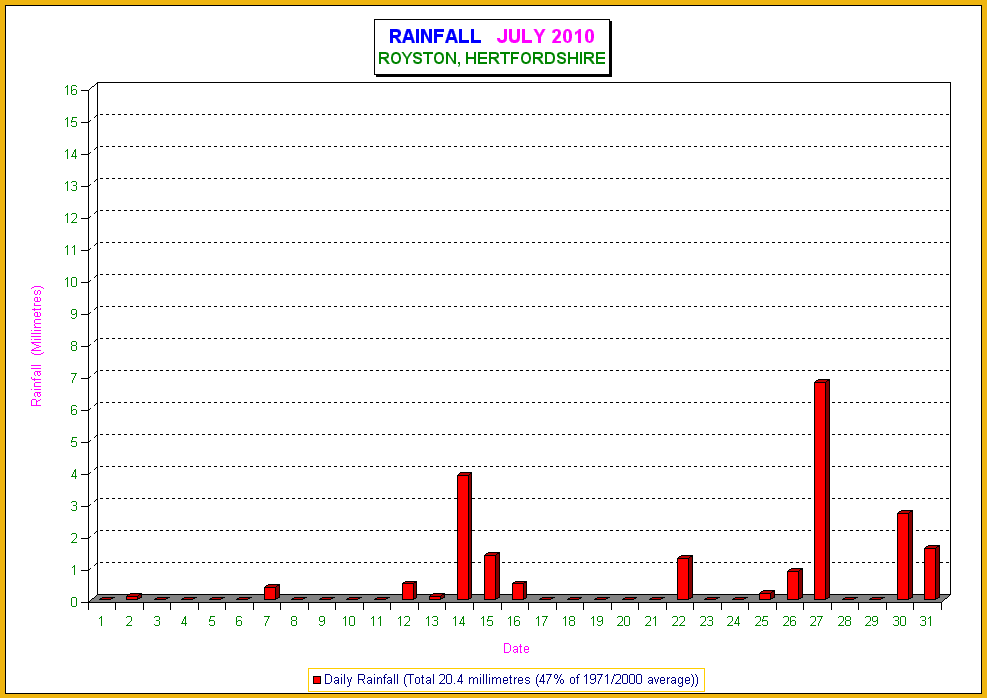Click y-axis value 13
The image size is (987, 698).
71,186
